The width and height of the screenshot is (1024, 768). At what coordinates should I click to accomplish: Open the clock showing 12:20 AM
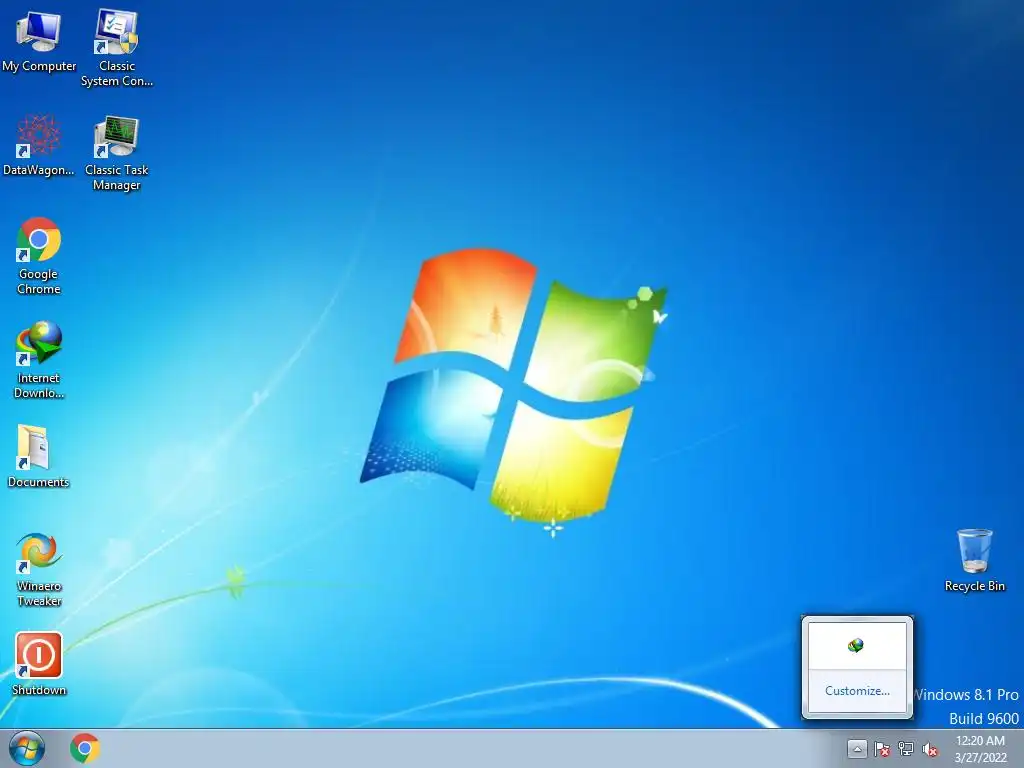980,748
